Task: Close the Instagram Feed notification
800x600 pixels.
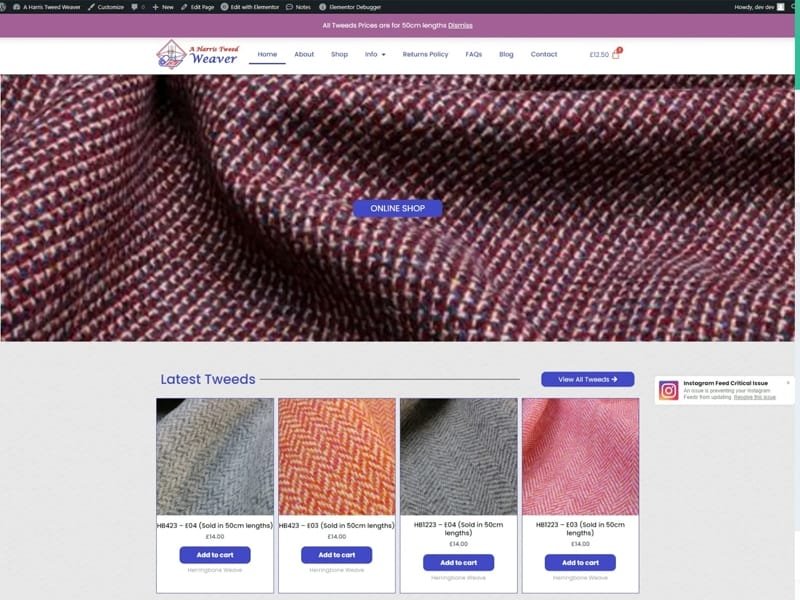Action: click(788, 382)
